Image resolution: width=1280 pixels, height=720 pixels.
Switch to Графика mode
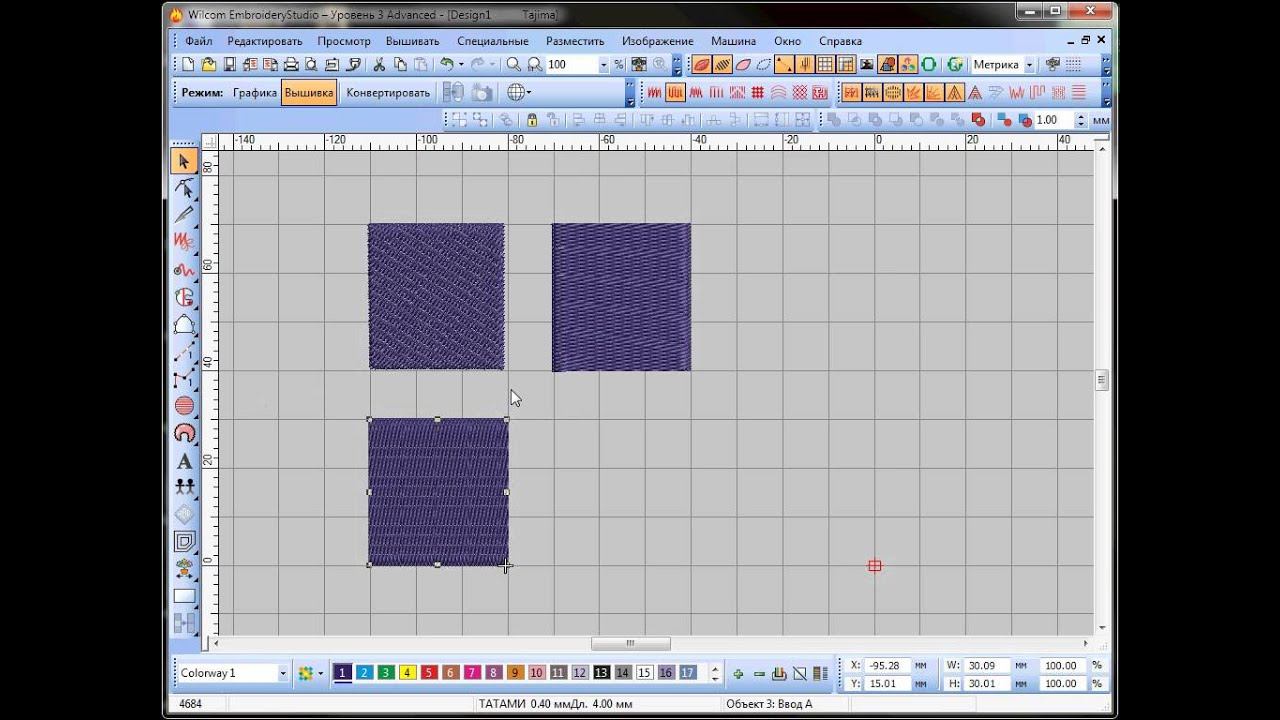(255, 93)
